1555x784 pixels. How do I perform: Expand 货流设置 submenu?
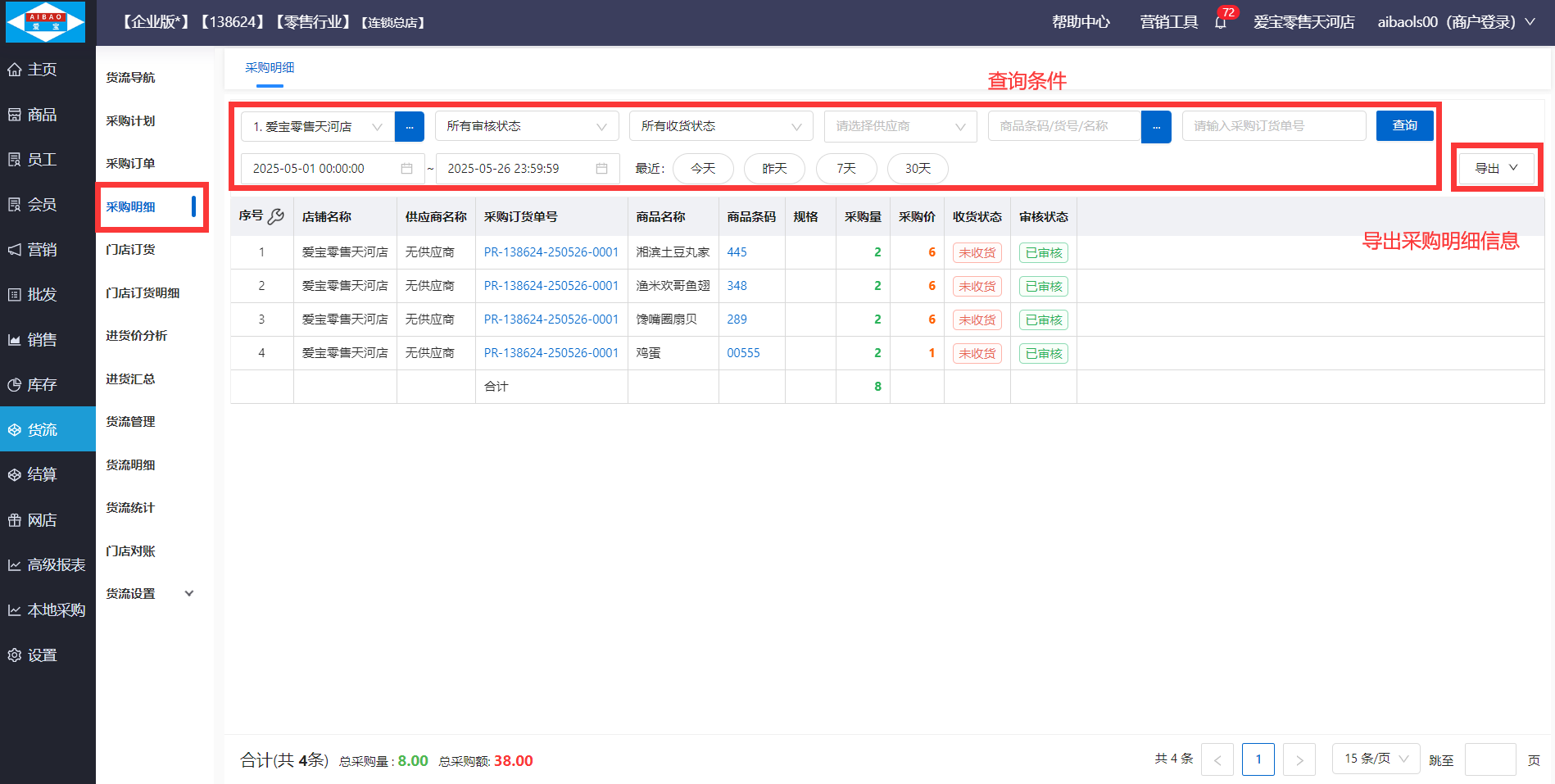pos(150,594)
